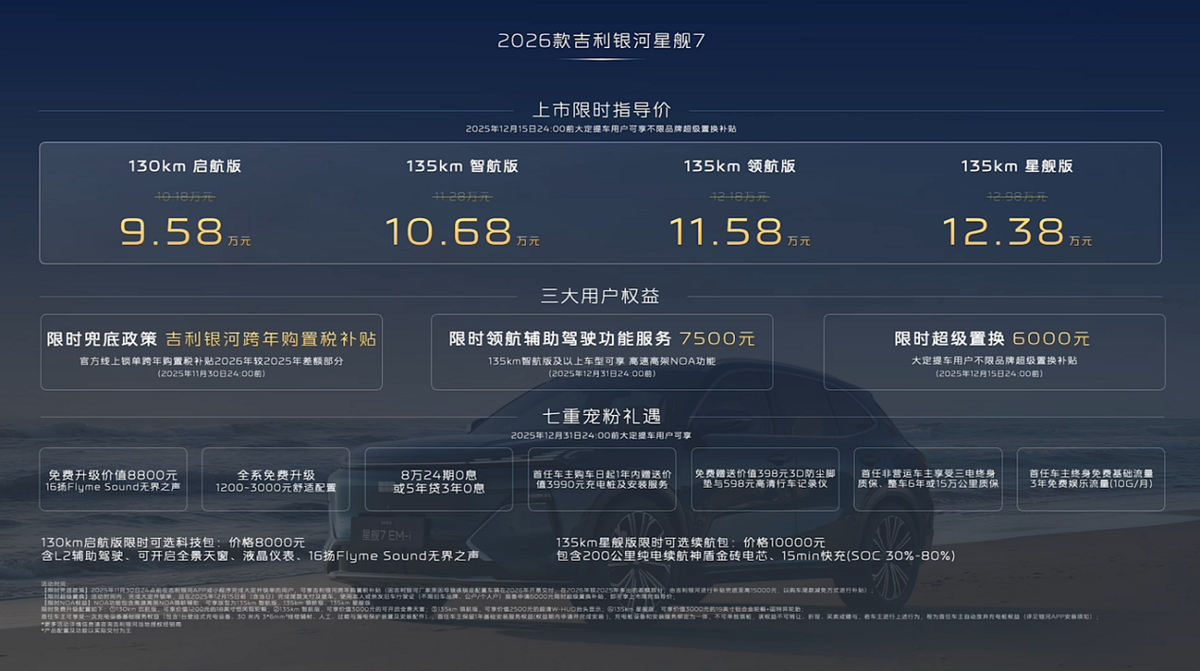1200x671 pixels.
Task: Click the 终身免费基础流量 benefit box
Action: (1090, 480)
